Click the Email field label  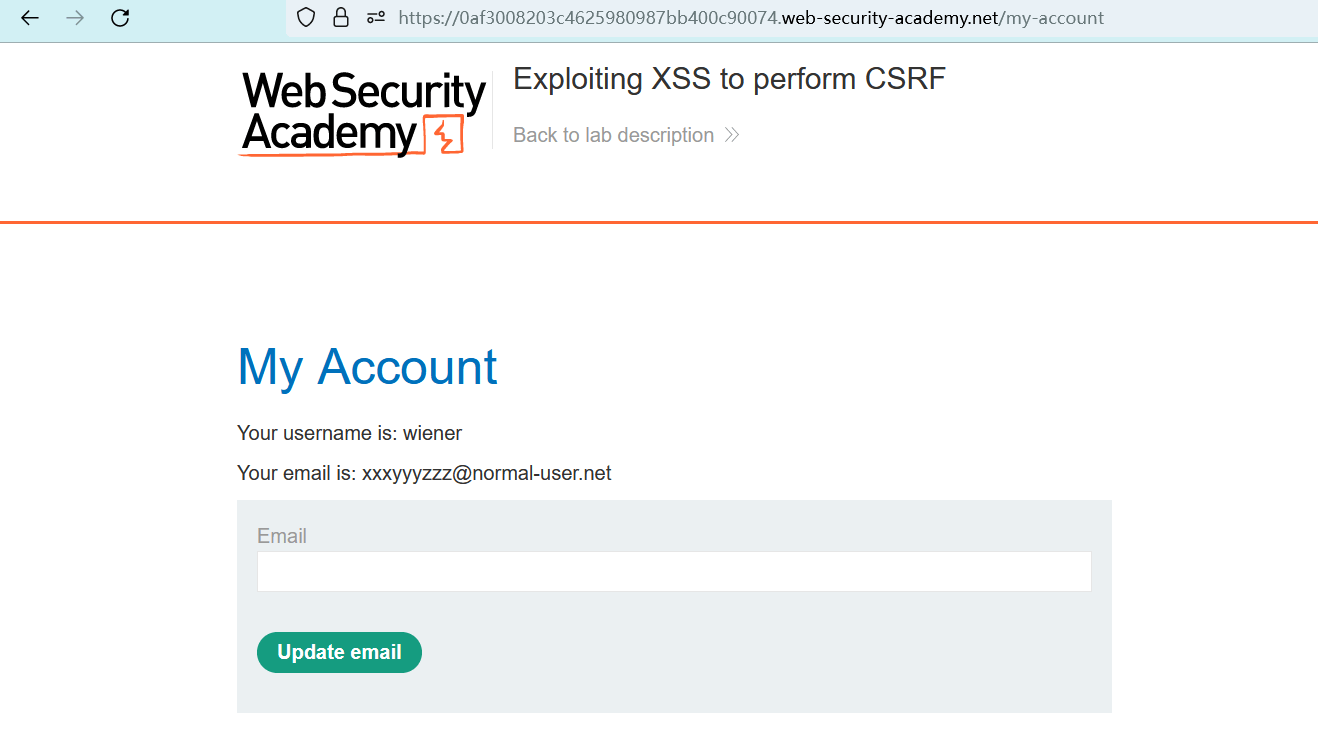(282, 536)
